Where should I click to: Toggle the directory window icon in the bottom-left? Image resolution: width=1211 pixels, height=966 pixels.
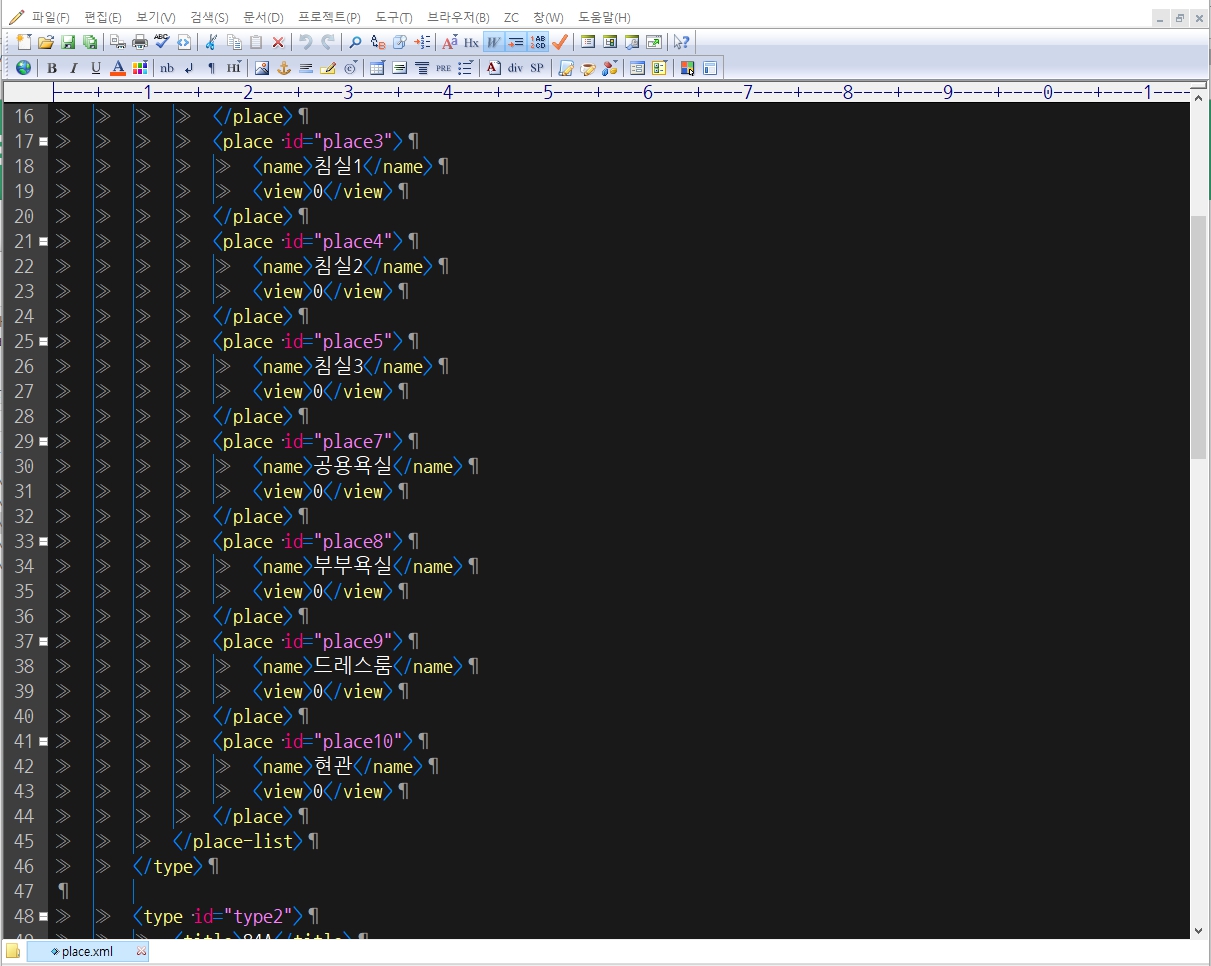click(x=12, y=950)
